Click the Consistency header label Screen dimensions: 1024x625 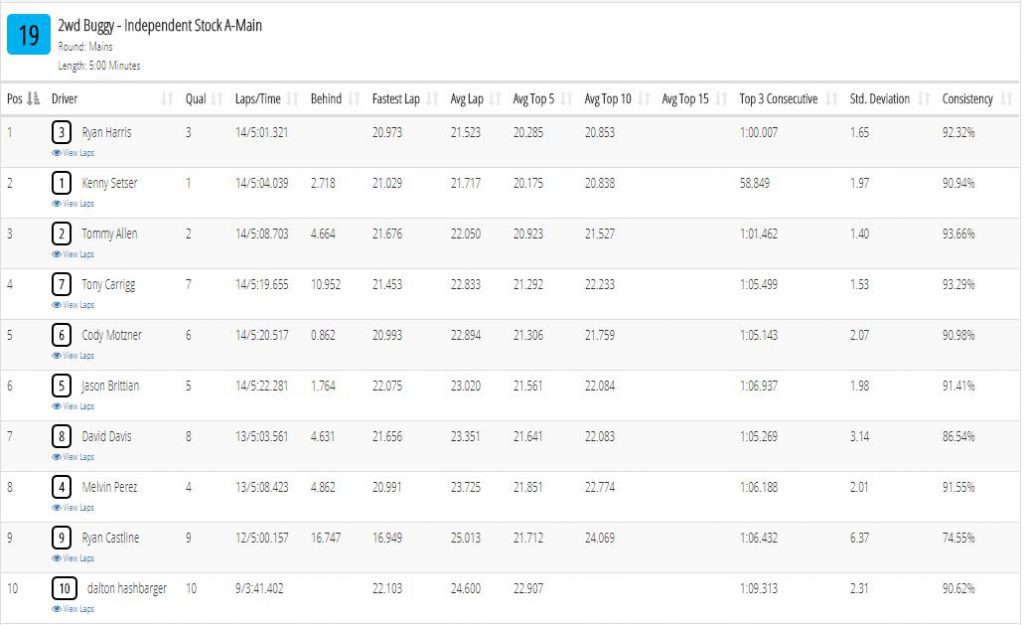[x=967, y=99]
